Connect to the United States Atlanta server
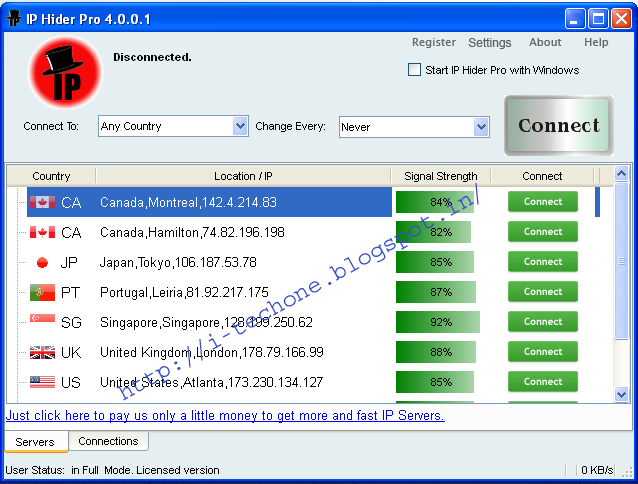The image size is (638, 484). (x=543, y=382)
